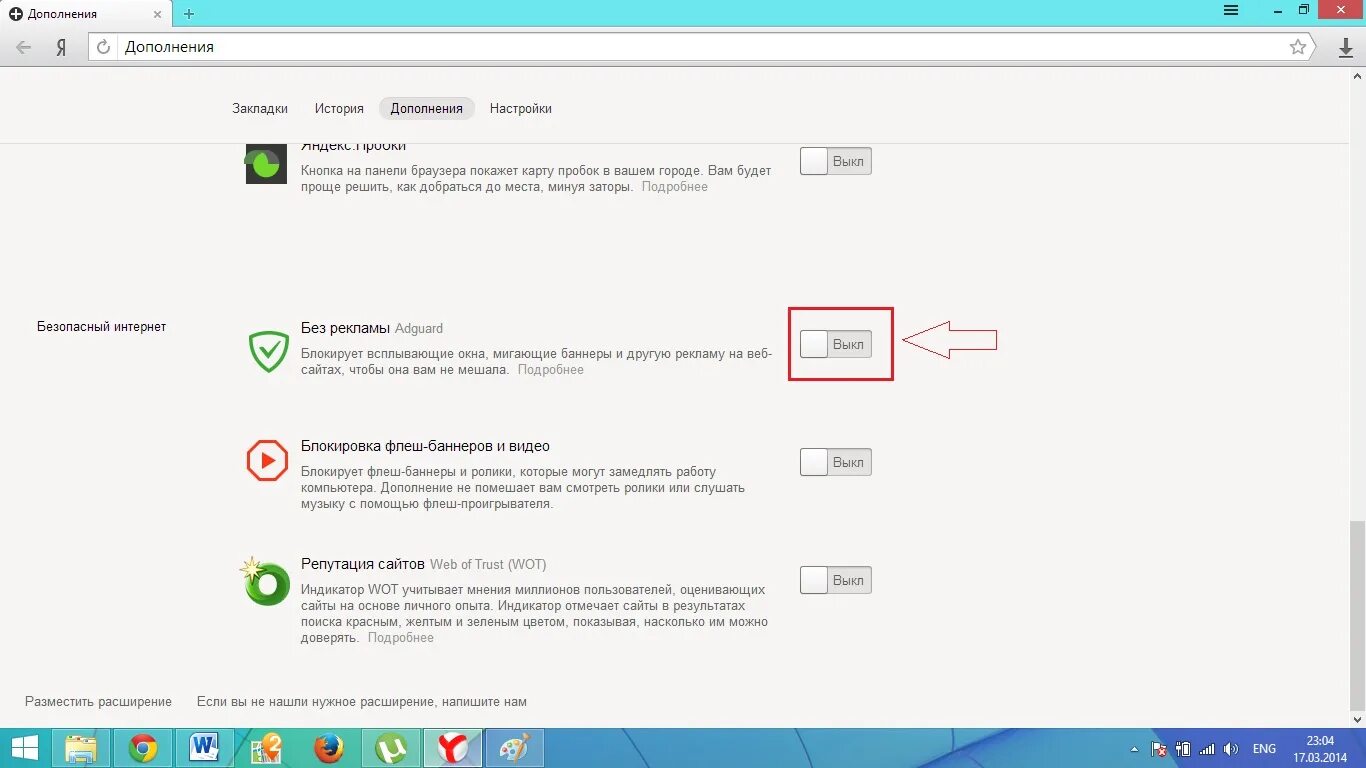Open the taskbar app with orange number 2
1366x768 pixels.
coord(267,748)
